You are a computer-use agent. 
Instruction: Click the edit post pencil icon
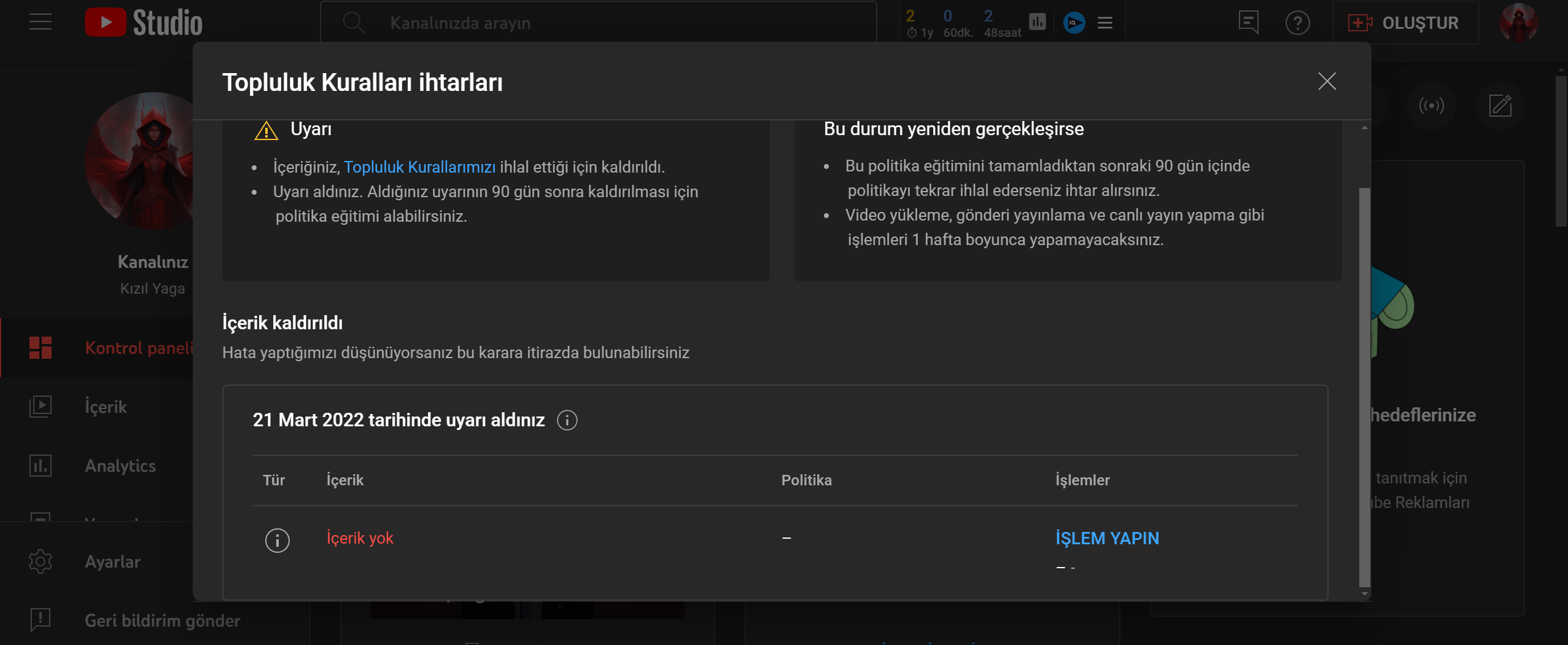tap(1500, 106)
